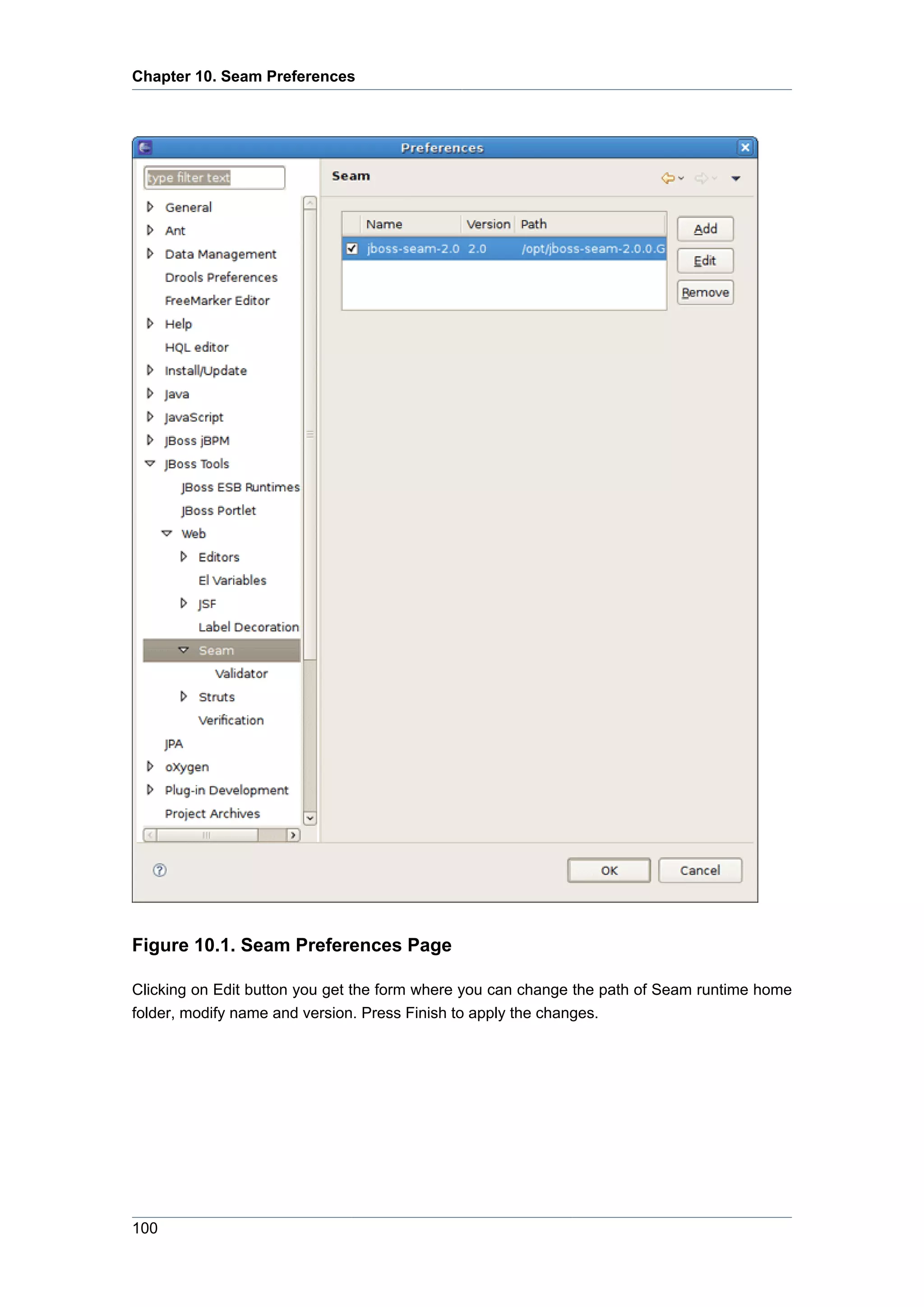Screen dimensions: 924x1307
Task: Open the forward history dropdown arrow
Action: (x=715, y=178)
